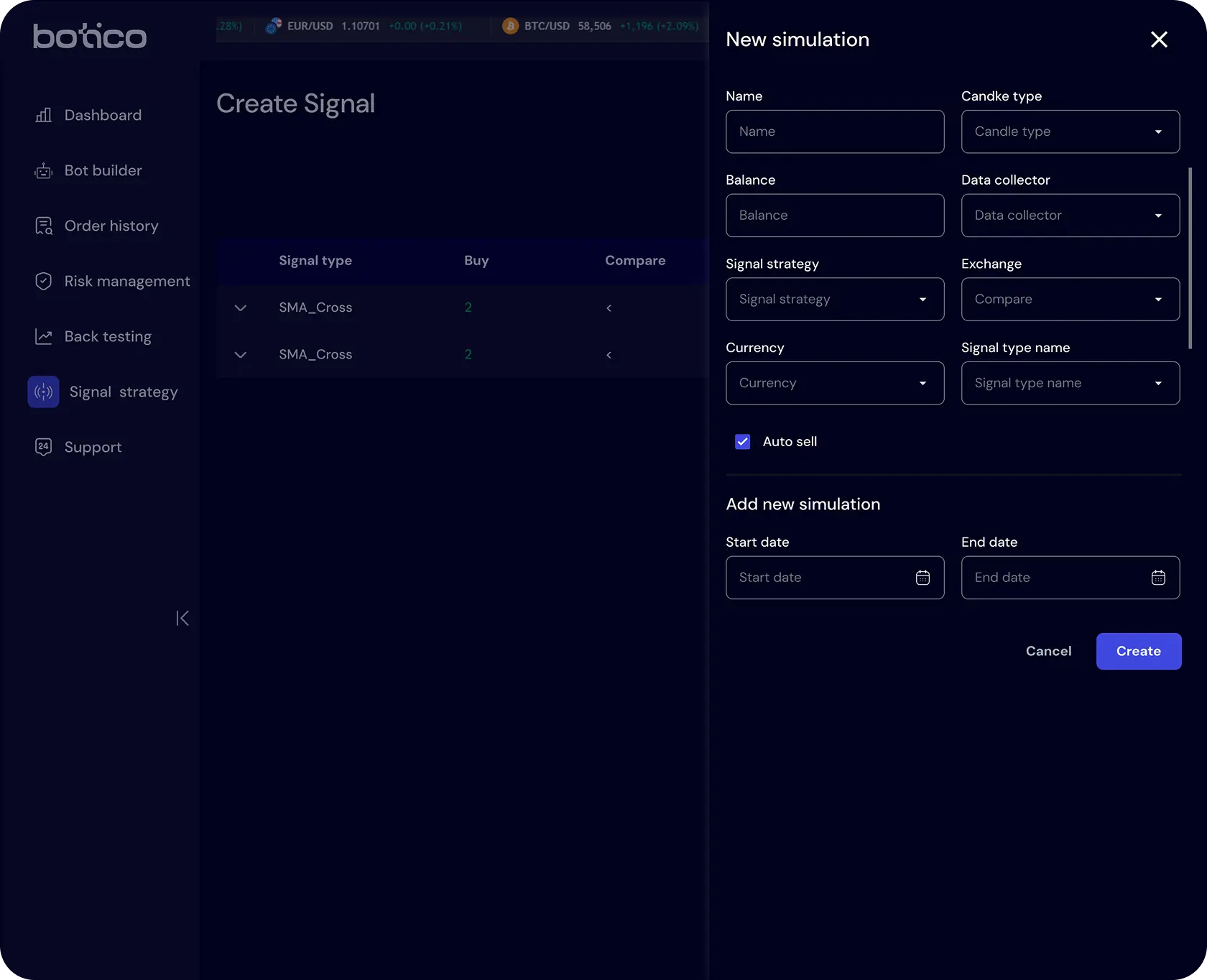The height and width of the screenshot is (980, 1207).
Task: Click the Compare column header
Action: [x=635, y=261]
